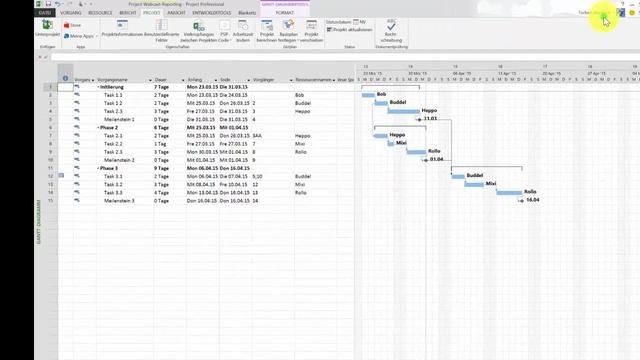Click predecessor cell 5;10 of Task 3.1

pos(272,176)
